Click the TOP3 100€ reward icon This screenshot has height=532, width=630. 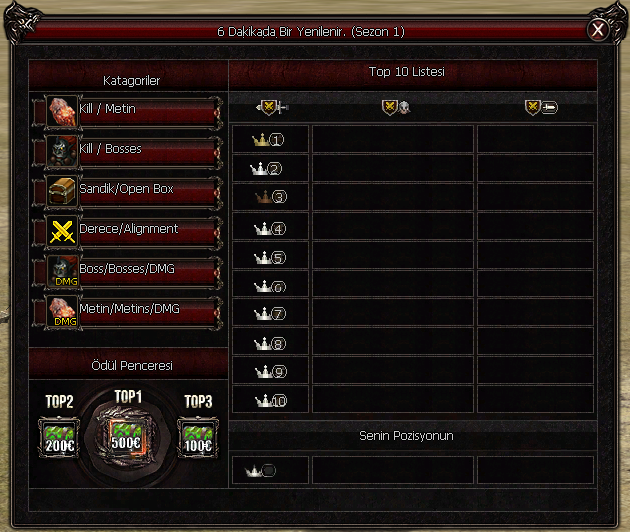point(198,438)
